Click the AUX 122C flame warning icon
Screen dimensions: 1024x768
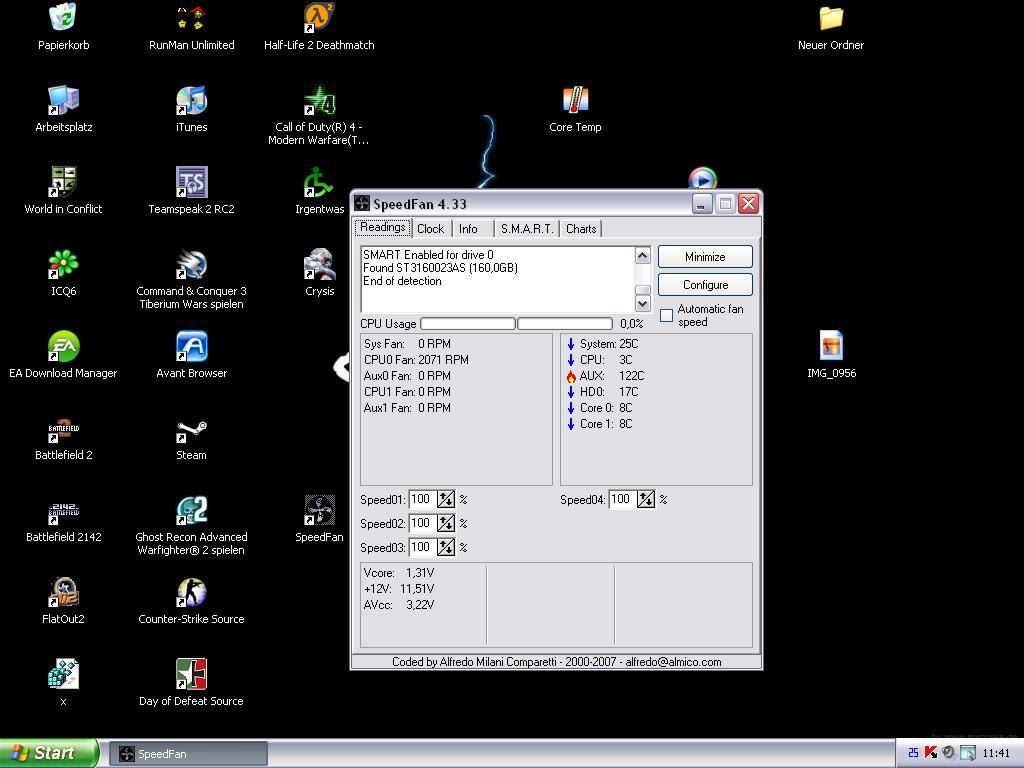pos(571,376)
